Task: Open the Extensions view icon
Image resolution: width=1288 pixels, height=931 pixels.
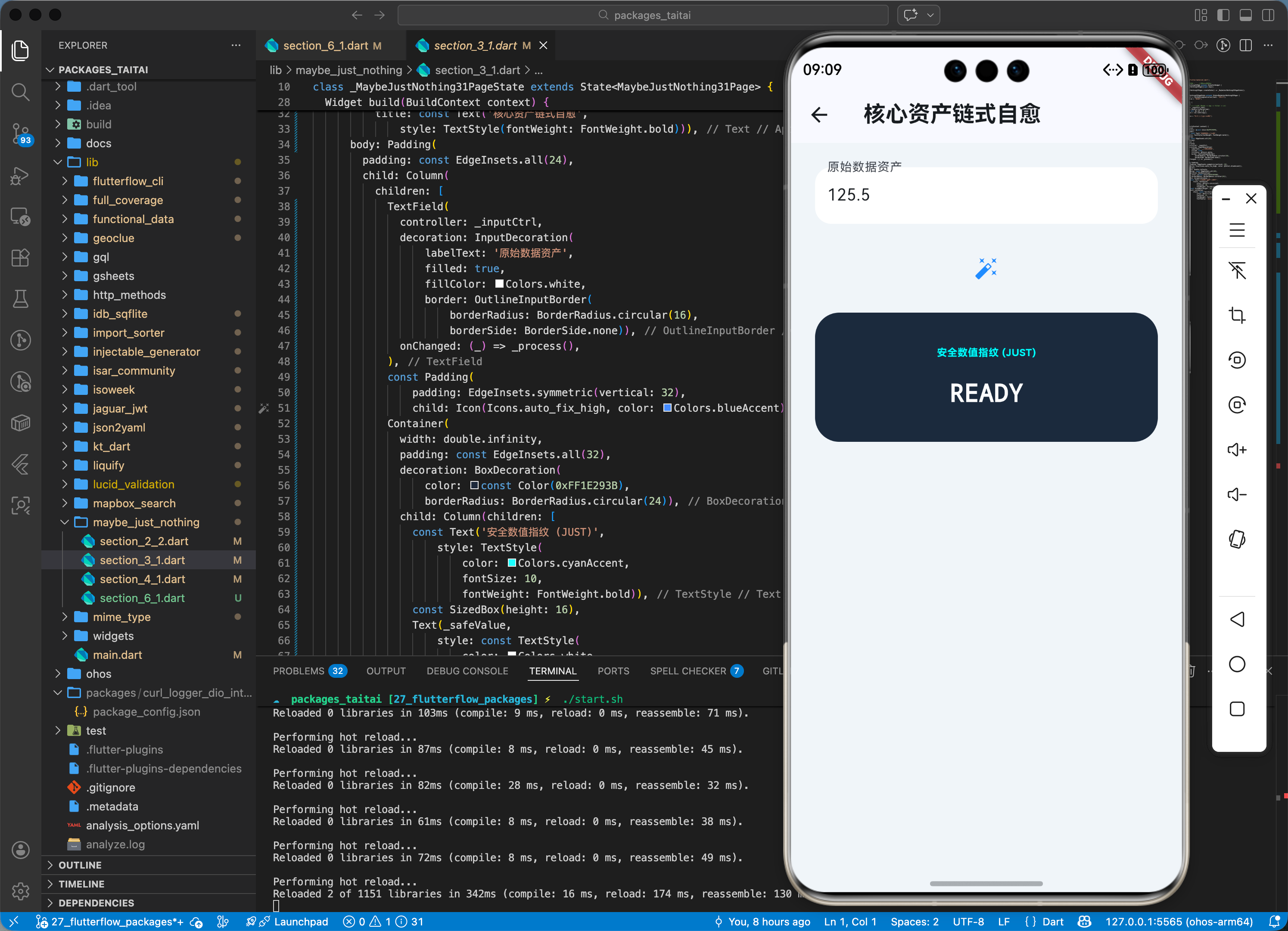Action: point(20,258)
